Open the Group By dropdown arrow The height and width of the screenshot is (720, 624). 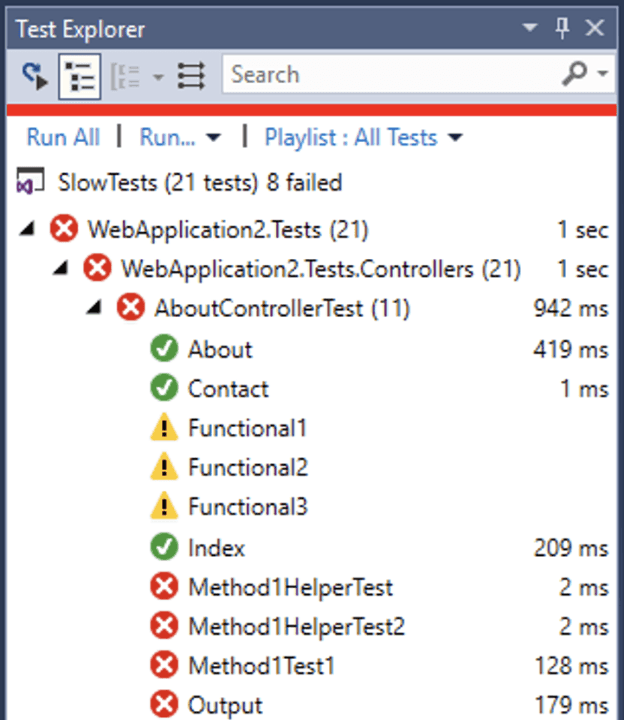(157, 75)
